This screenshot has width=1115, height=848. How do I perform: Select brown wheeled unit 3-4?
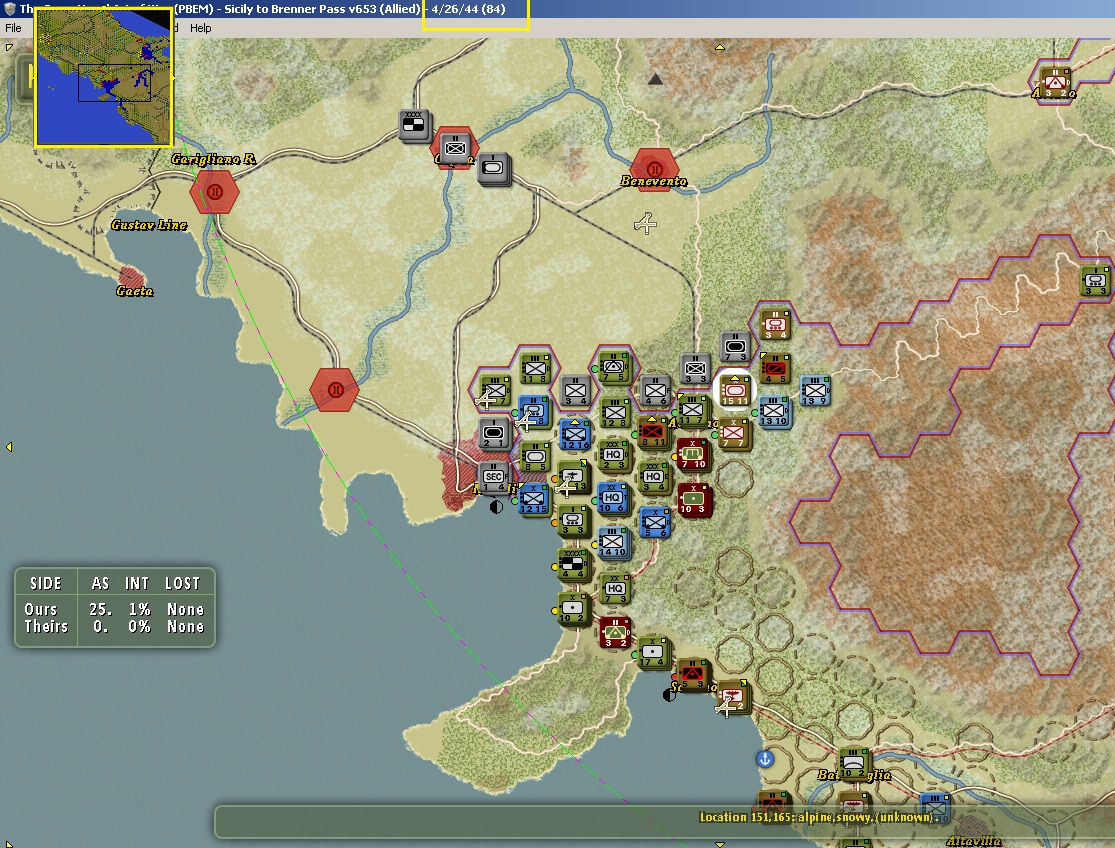[775, 324]
